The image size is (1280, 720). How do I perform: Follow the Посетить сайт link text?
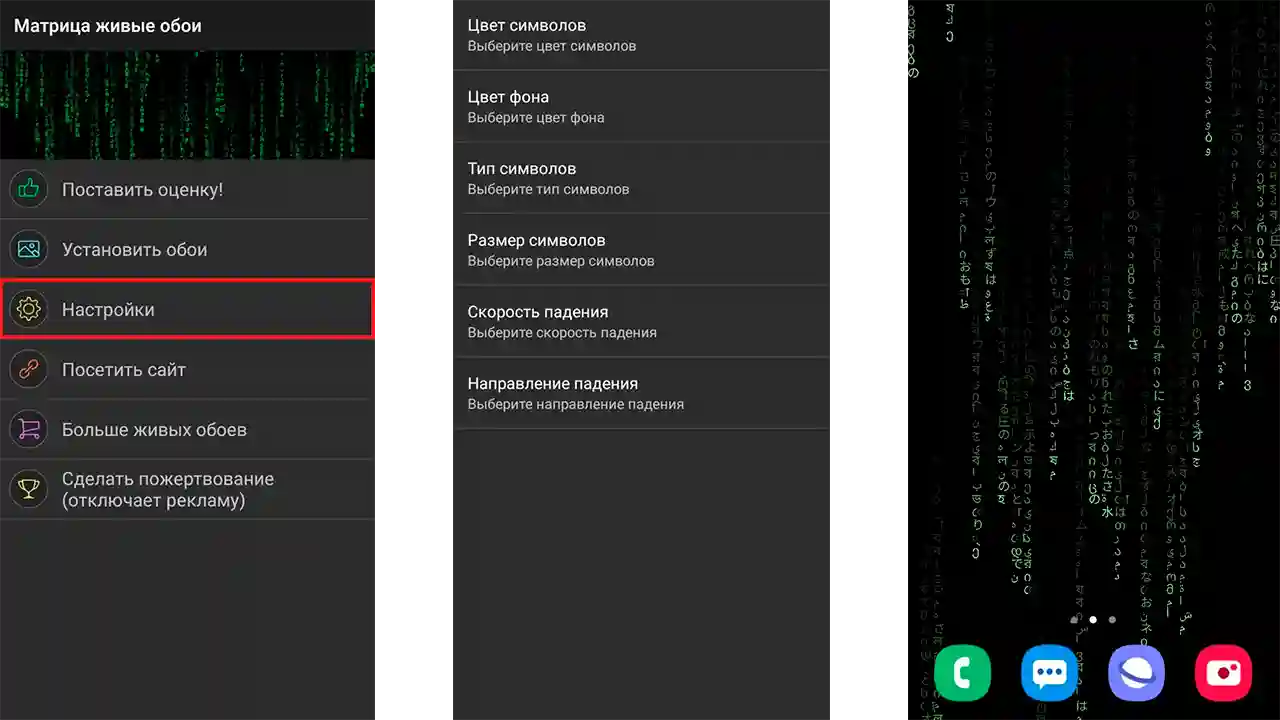tap(124, 370)
